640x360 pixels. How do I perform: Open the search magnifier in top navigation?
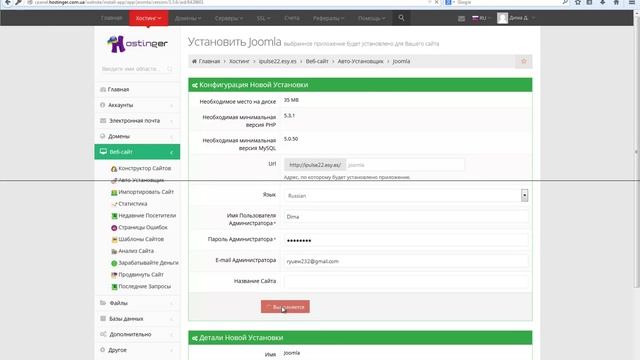(x=401, y=18)
